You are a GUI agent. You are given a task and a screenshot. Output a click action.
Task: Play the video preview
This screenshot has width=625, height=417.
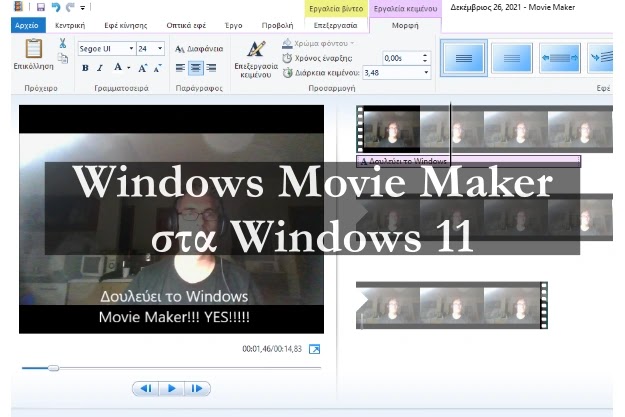(172, 388)
